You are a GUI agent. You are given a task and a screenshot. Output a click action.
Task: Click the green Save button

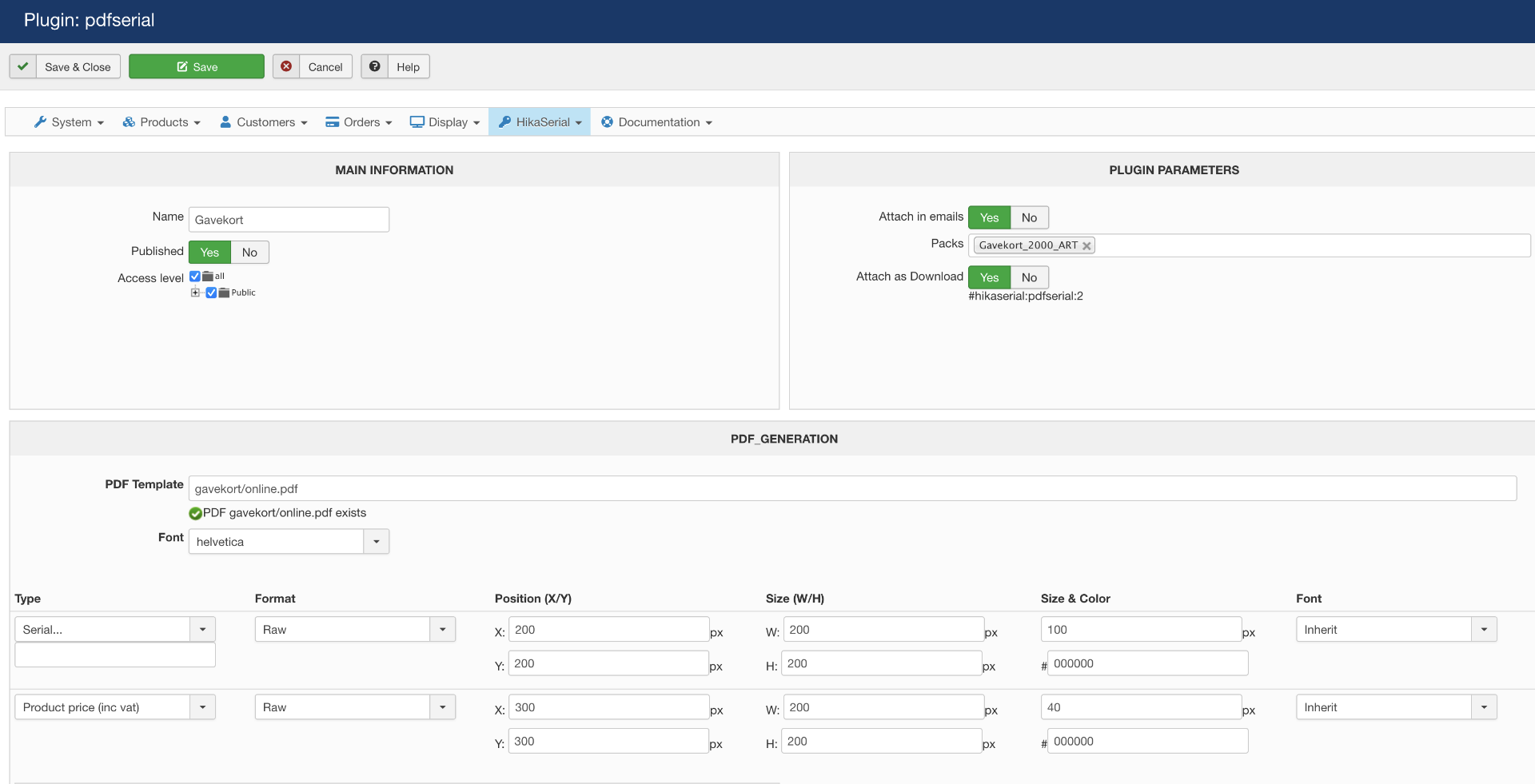197,66
